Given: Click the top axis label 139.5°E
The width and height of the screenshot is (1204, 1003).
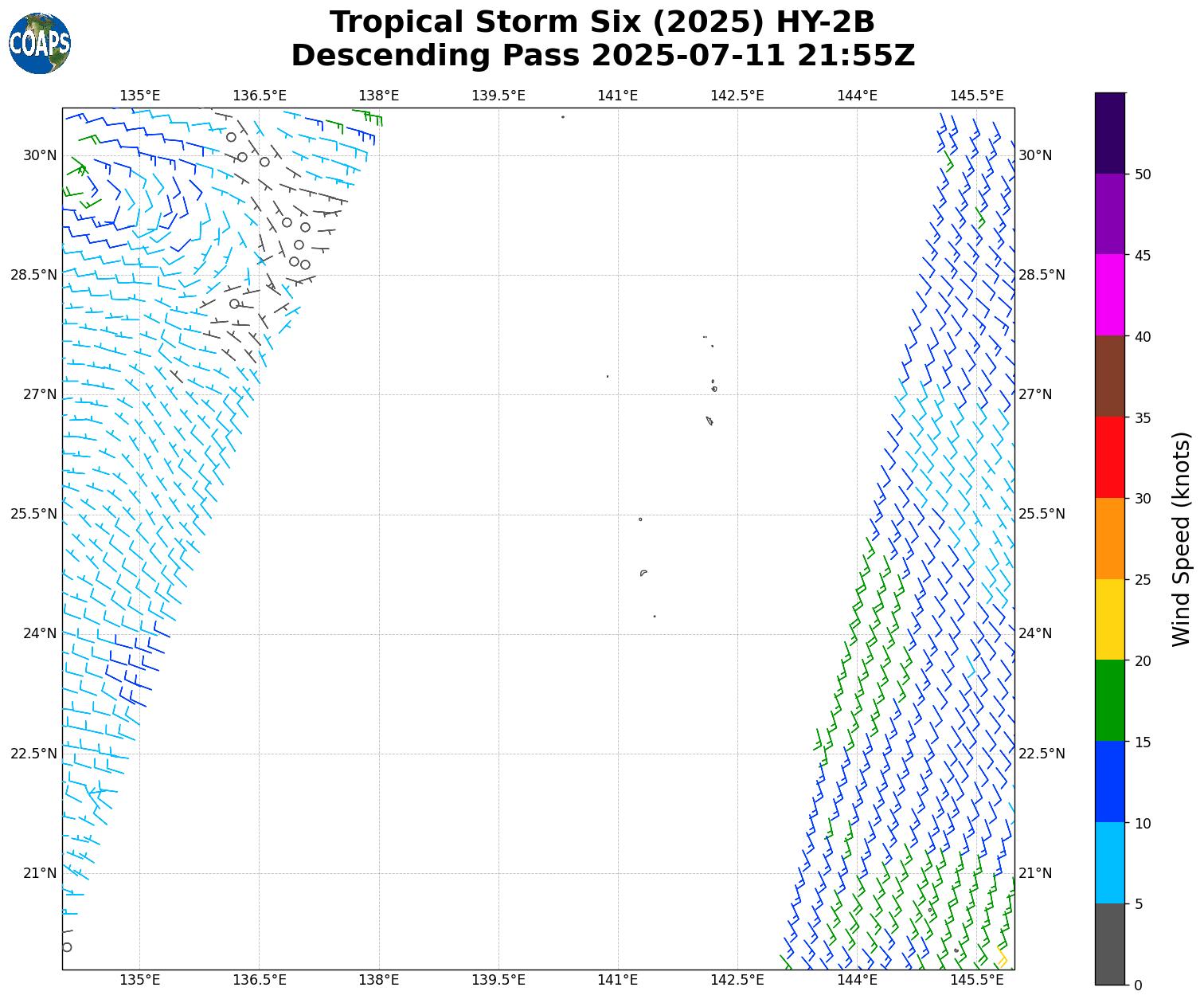Looking at the screenshot, I should 498,96.
